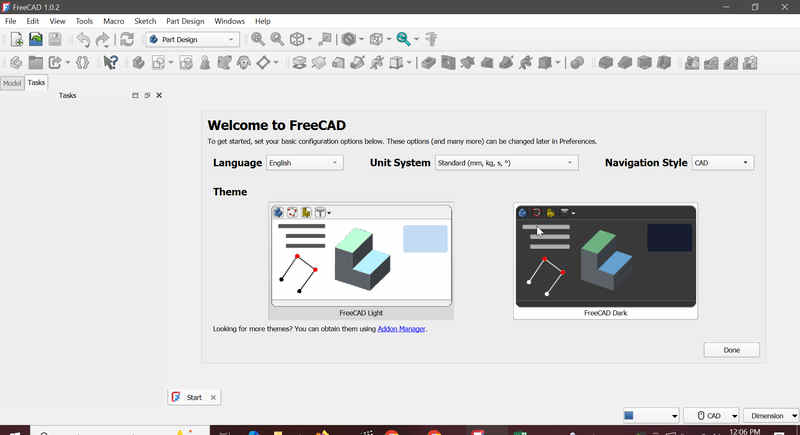Click the Undo arrow icon
Screen dimensions: 800x435
pos(83,39)
